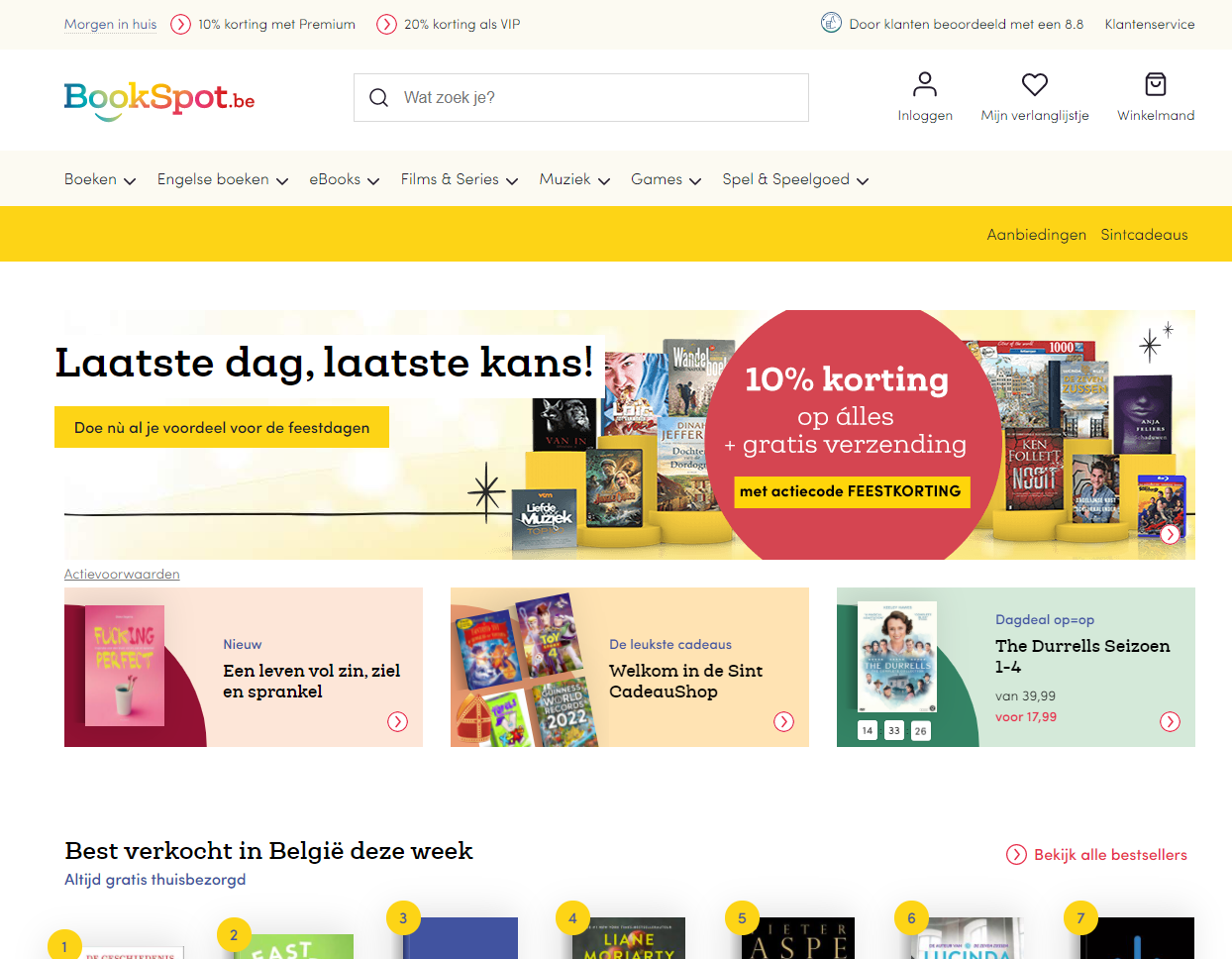Viewport: 1232px width, 959px height.
Task: Click arrow icon beside 10% korting met Premium
Action: coord(180,24)
